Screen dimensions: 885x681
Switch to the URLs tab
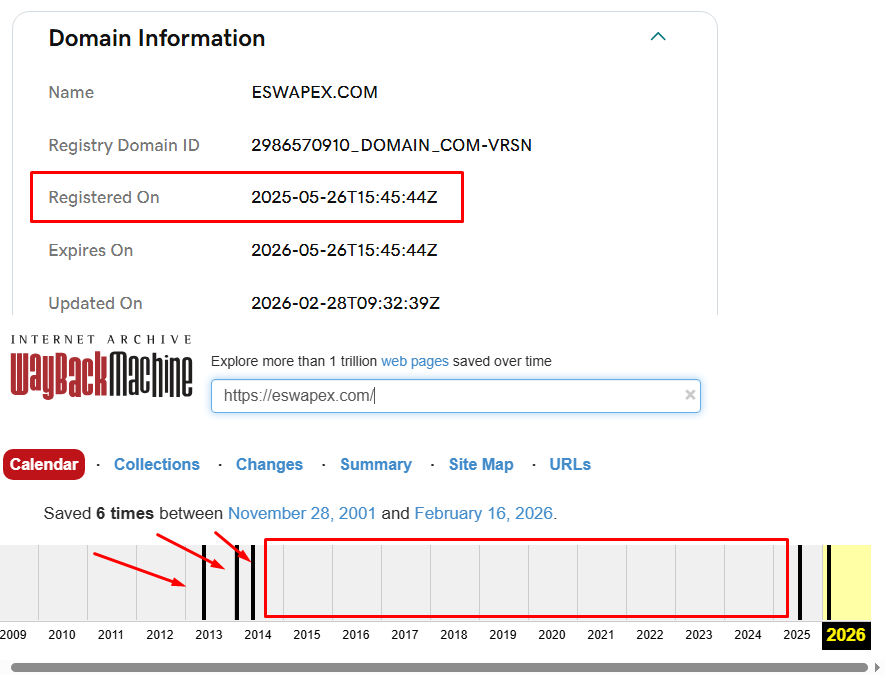pos(570,464)
